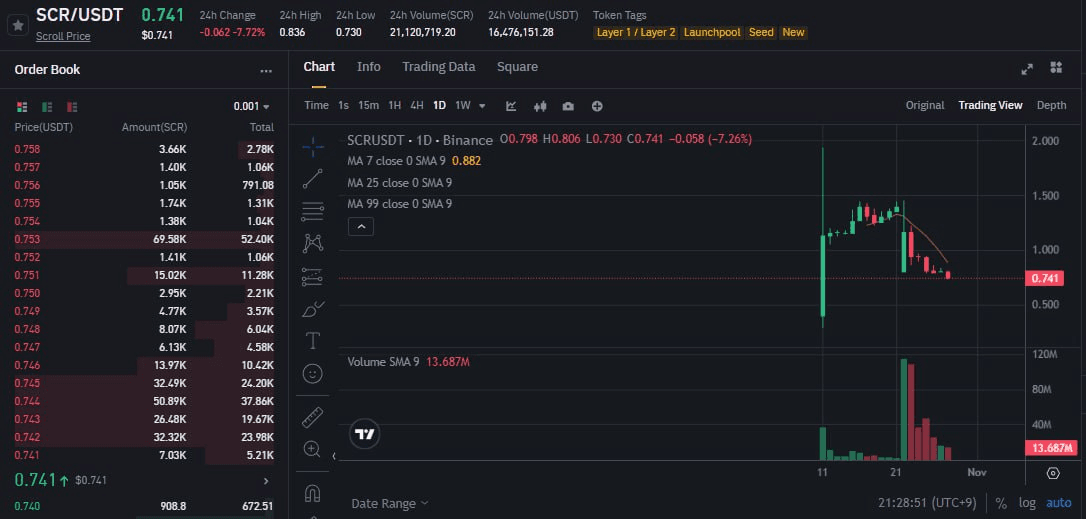Image resolution: width=1086 pixels, height=519 pixels.
Task: Select the 1s chart interval
Action: pos(344,105)
